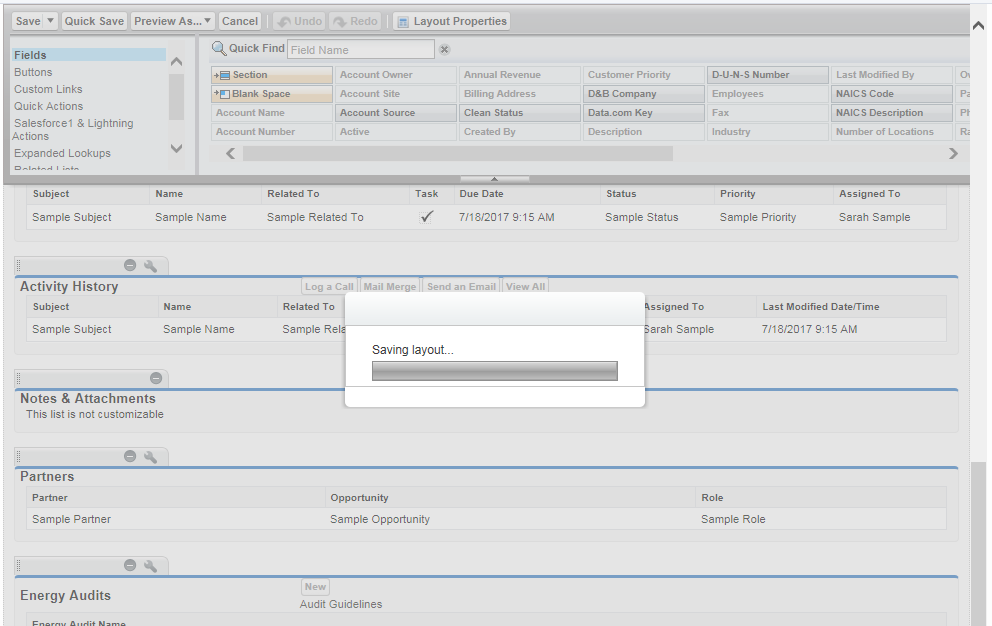Click the wrench icon for Activity History
Viewport: 992px width, 626px height.
point(150,265)
